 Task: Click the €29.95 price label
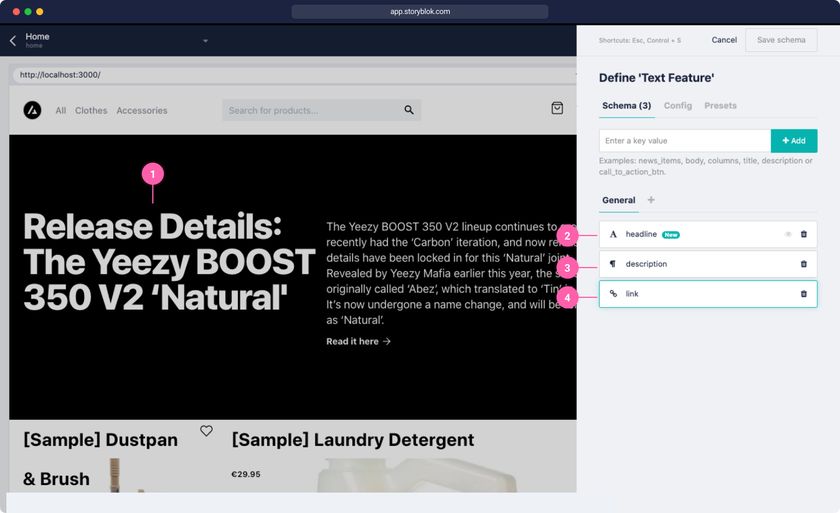click(246, 474)
